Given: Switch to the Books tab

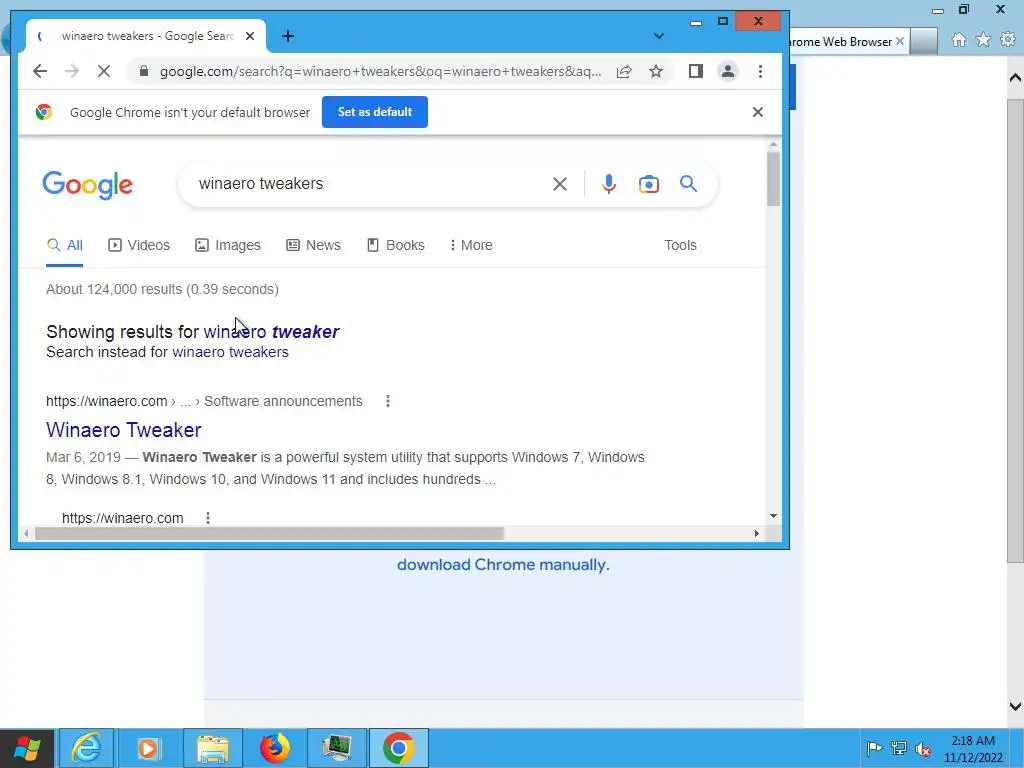Looking at the screenshot, I should tap(396, 246).
